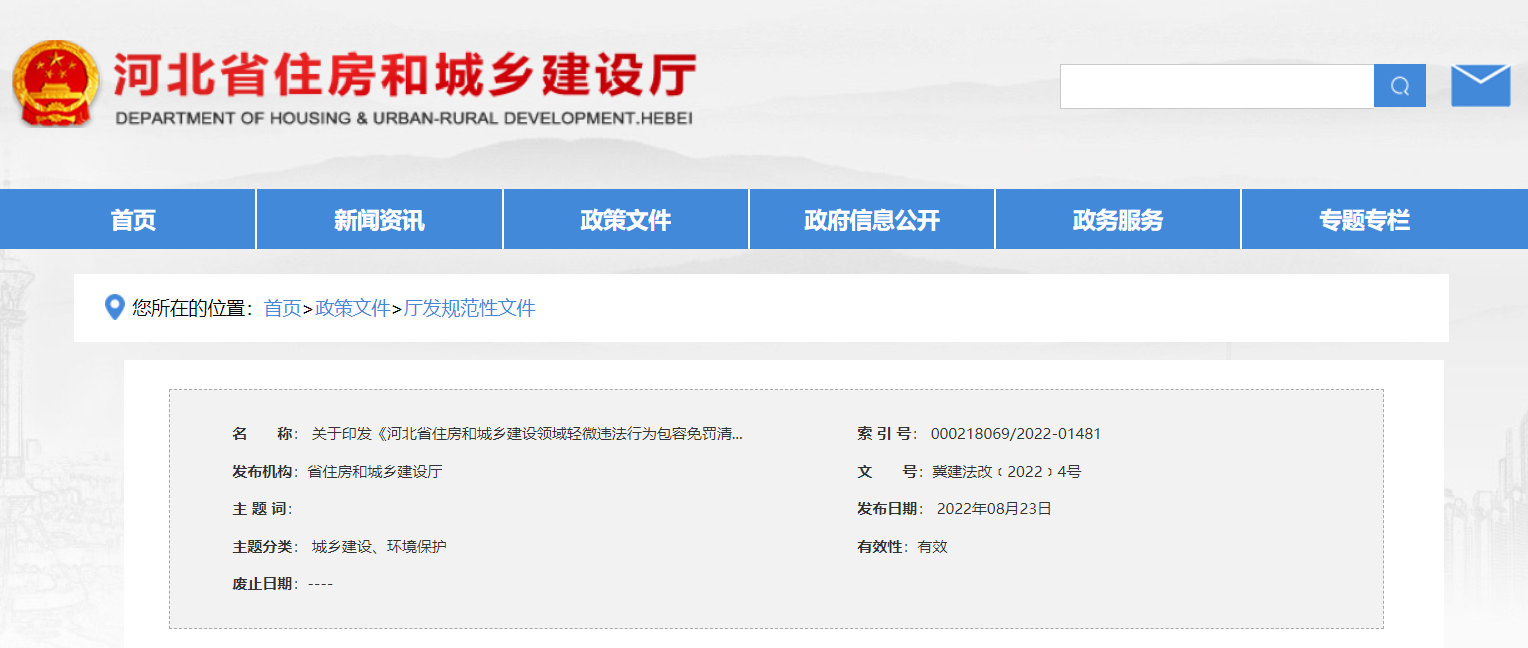Screen dimensions: 1528x648
Task: Click the national emblem logo
Action: click(x=56, y=85)
